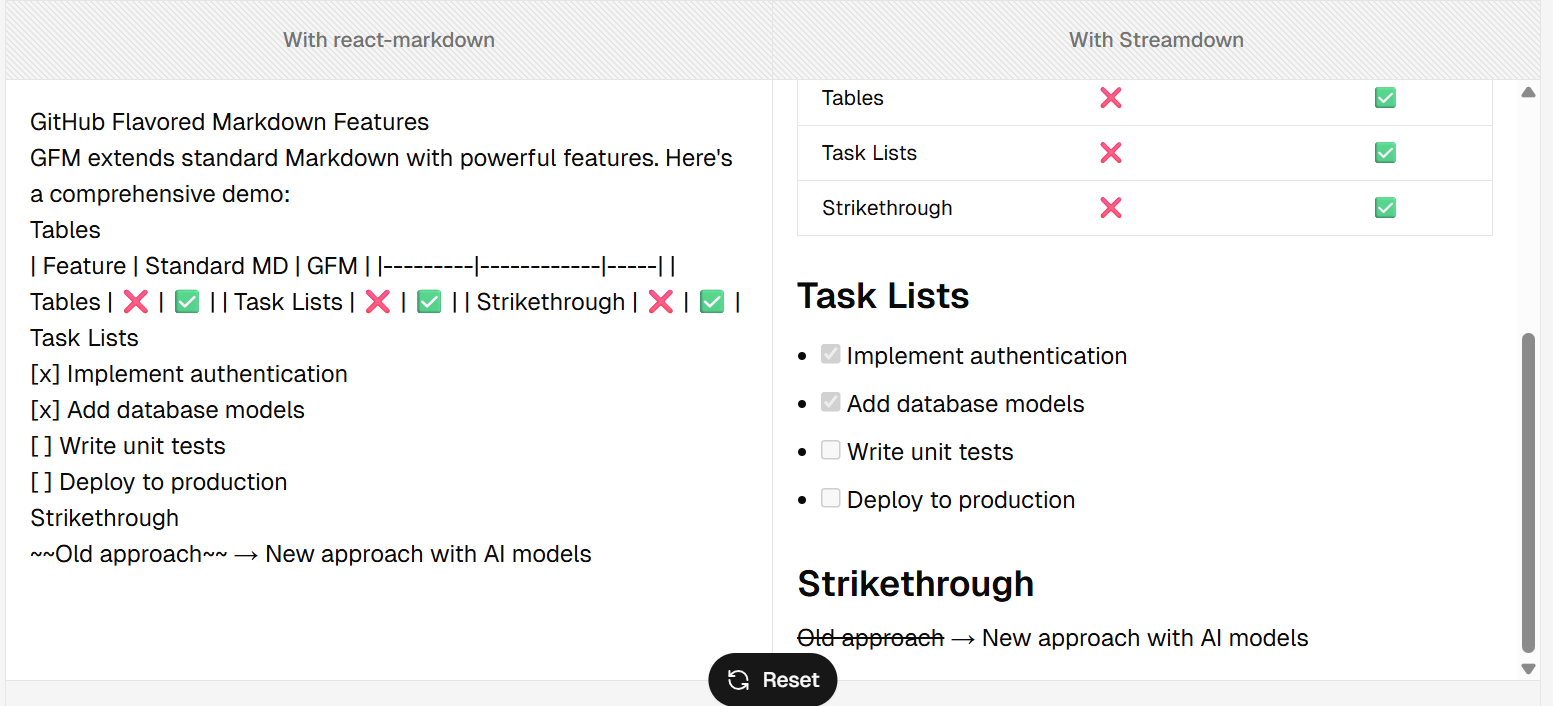The height and width of the screenshot is (706, 1553).
Task: Click the circular arrows Reset icon
Action: click(739, 680)
